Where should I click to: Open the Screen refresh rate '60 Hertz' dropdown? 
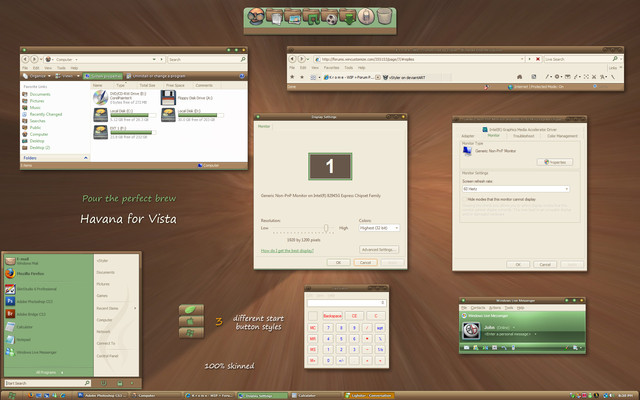516,189
